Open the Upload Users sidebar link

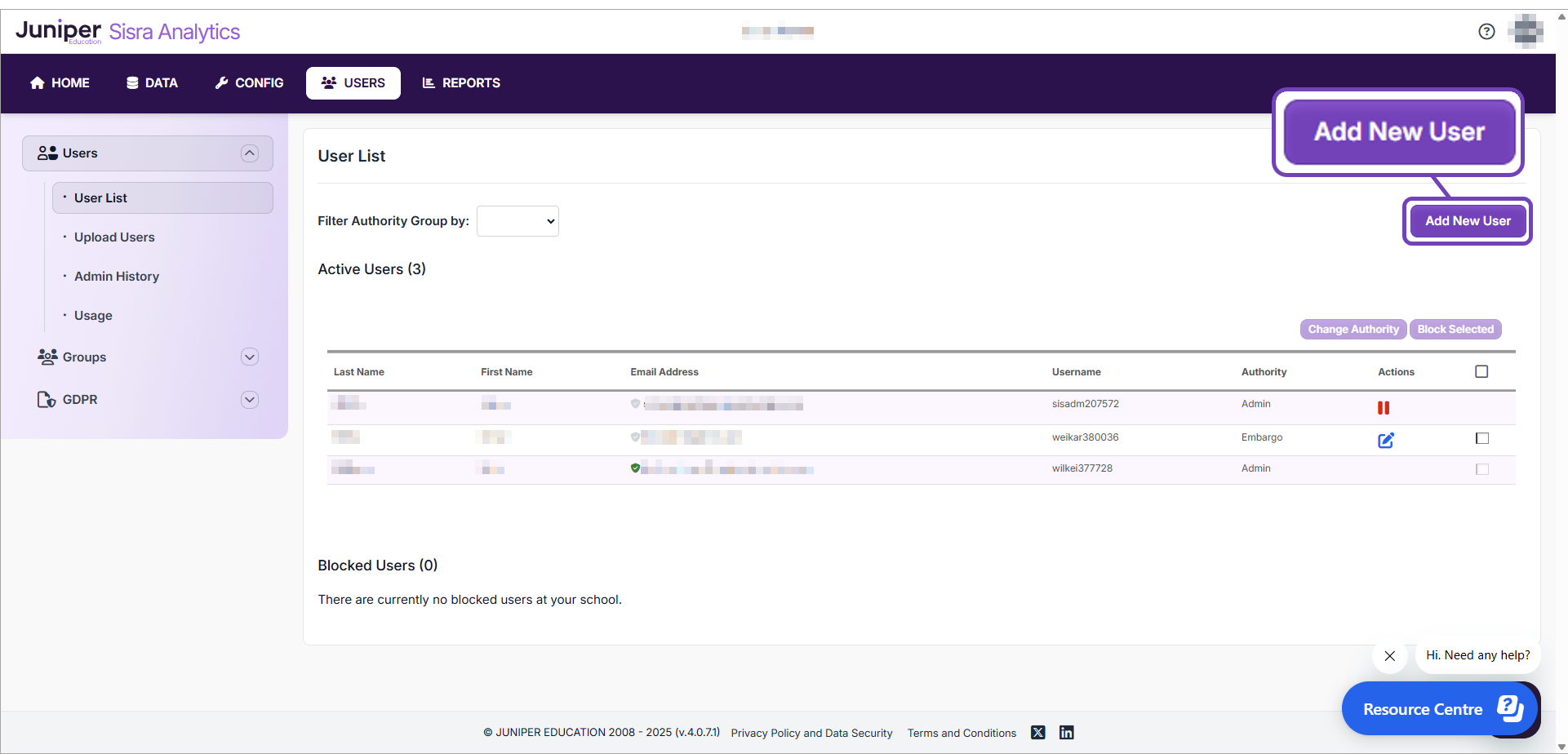click(114, 237)
